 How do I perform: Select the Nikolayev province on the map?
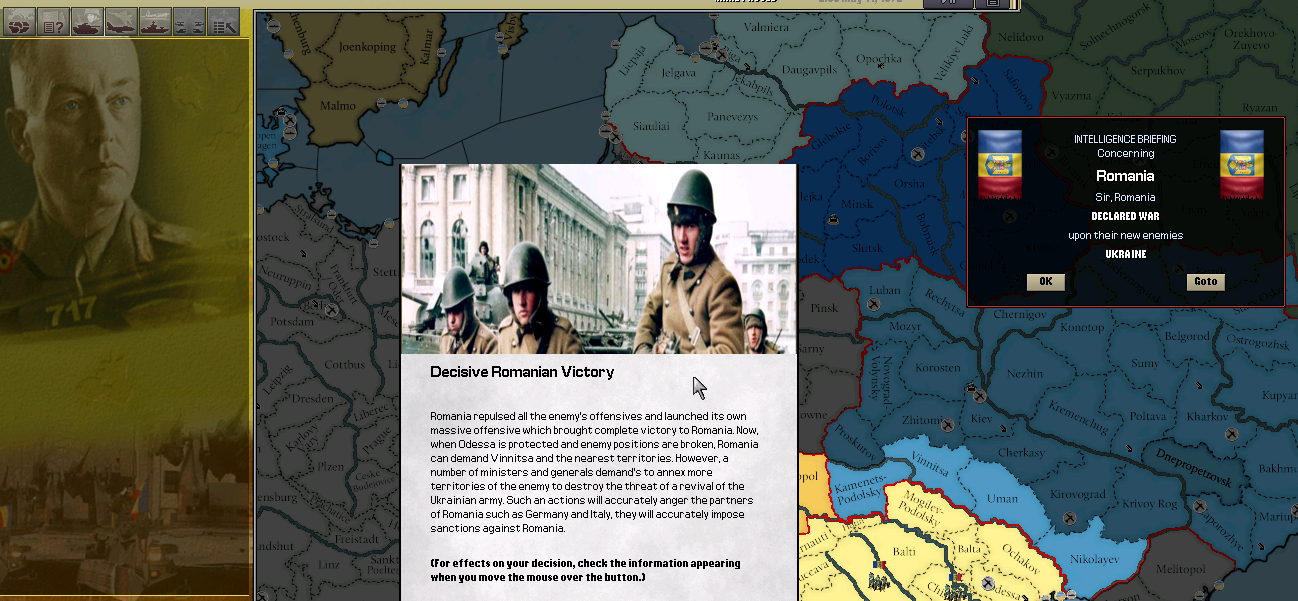1093,557
